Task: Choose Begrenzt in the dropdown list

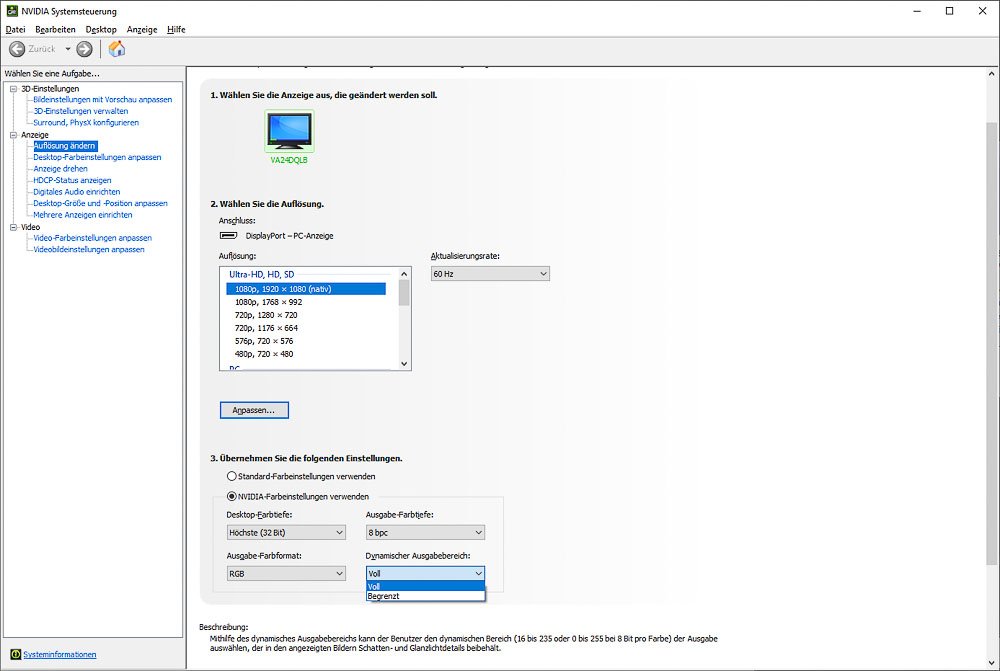Action: 425,596
